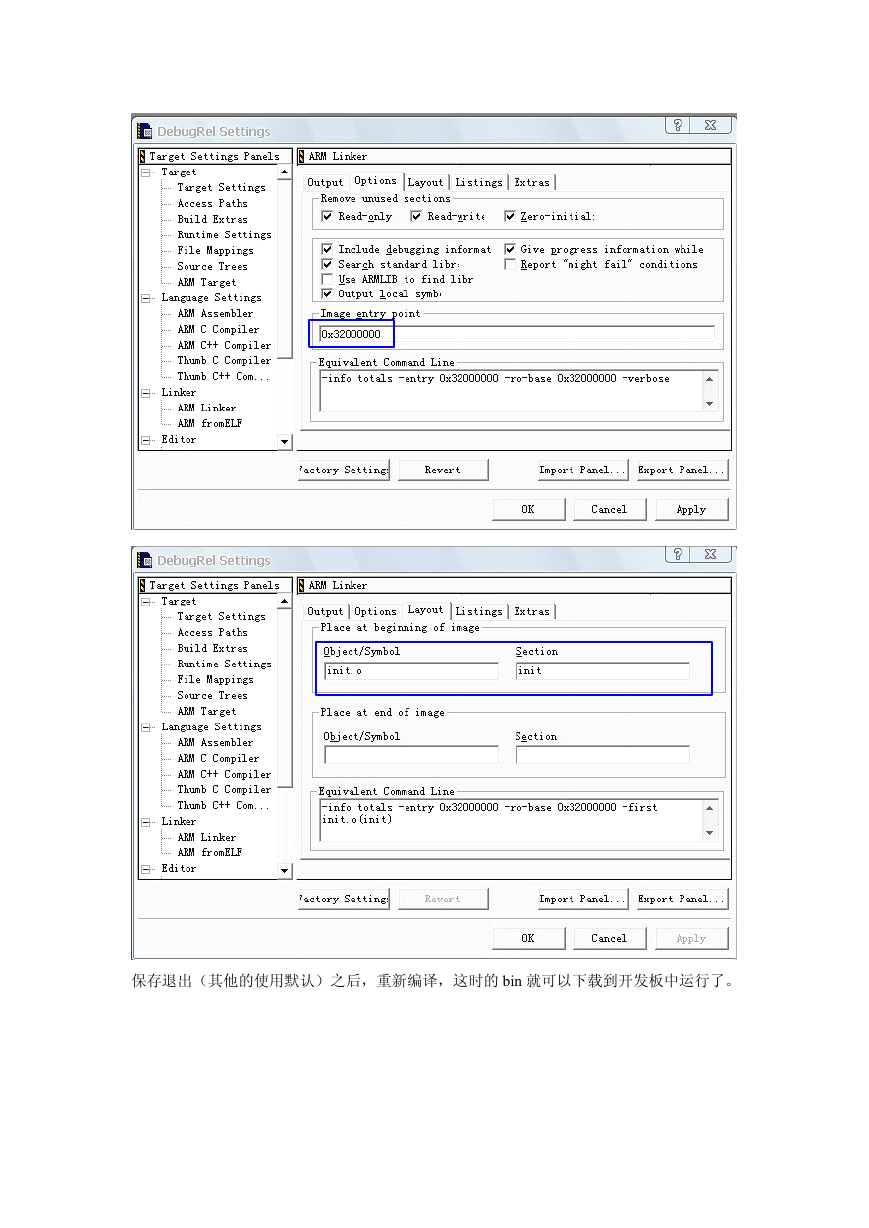The height and width of the screenshot is (1228, 869).
Task: Click Import Panel in Layout dialog
Action: 583,899
